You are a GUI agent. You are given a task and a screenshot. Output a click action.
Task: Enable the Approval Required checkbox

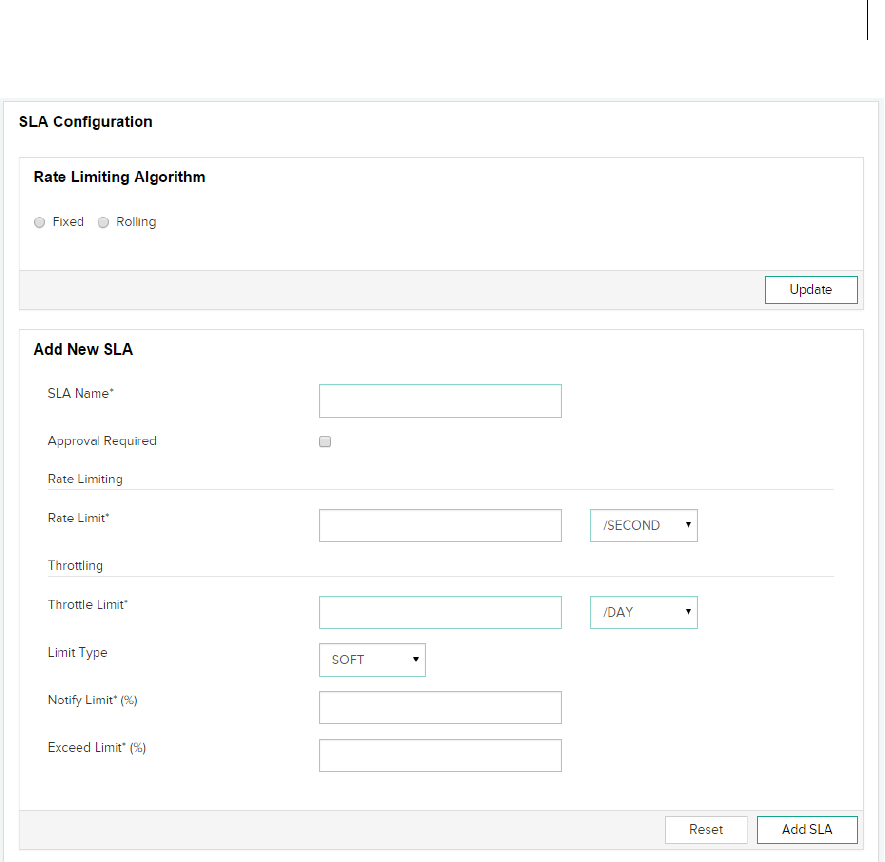point(325,441)
